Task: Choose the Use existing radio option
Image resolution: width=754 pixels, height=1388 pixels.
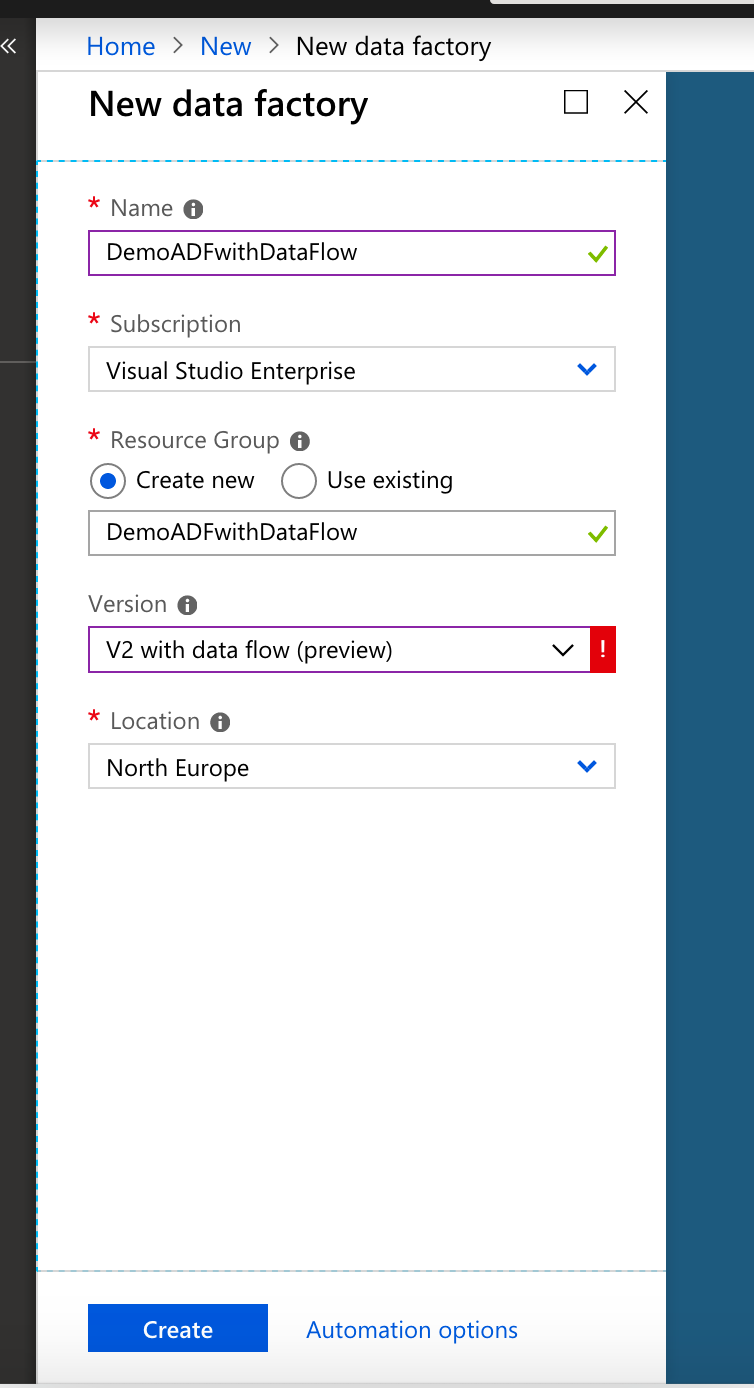Action: [298, 481]
